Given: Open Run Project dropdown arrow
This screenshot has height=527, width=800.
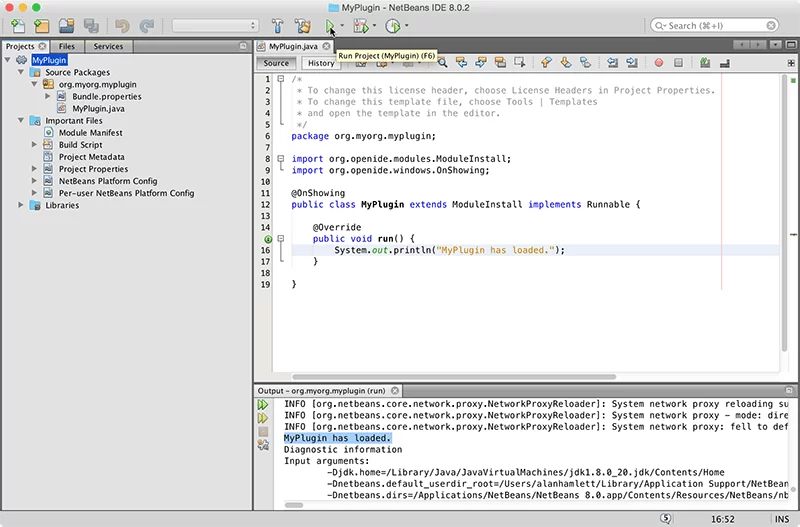Looking at the screenshot, I should coord(342,26).
